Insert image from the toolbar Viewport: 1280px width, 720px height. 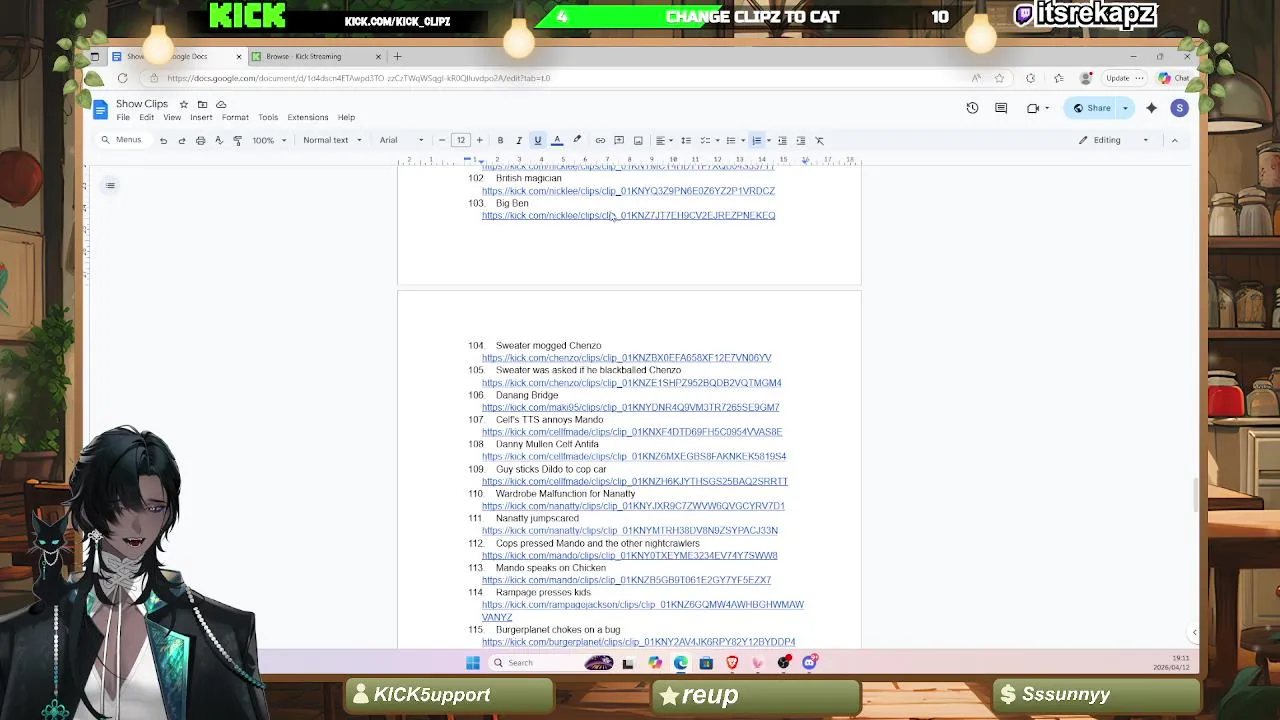638,140
